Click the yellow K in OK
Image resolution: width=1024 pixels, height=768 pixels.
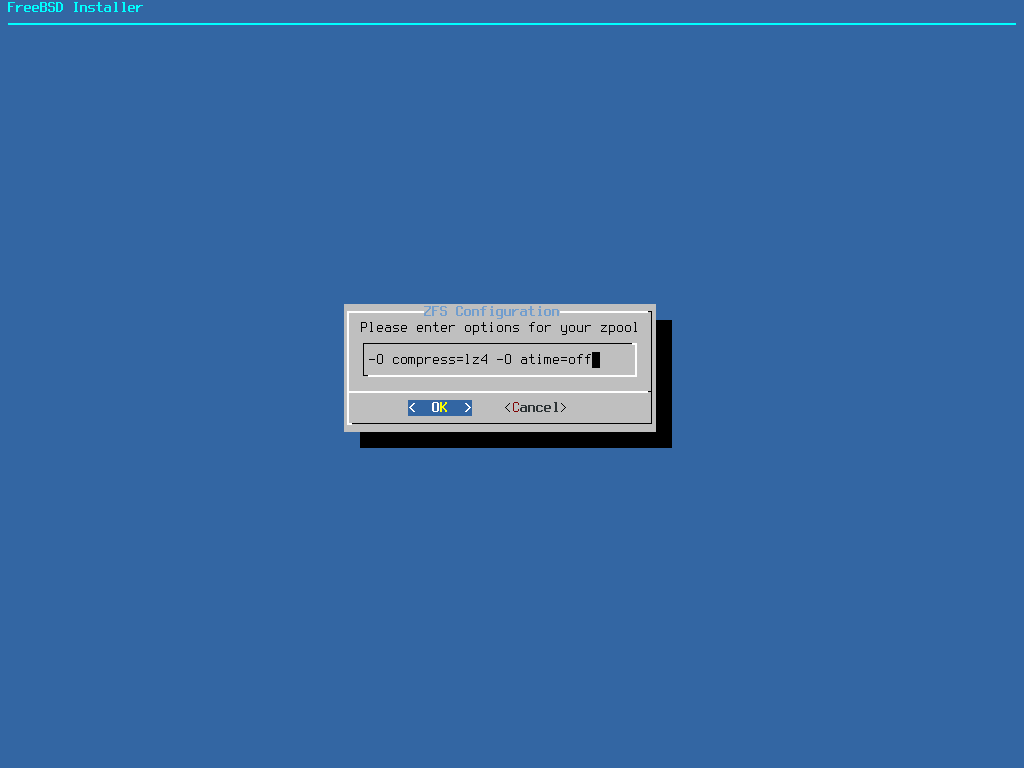[x=444, y=408]
